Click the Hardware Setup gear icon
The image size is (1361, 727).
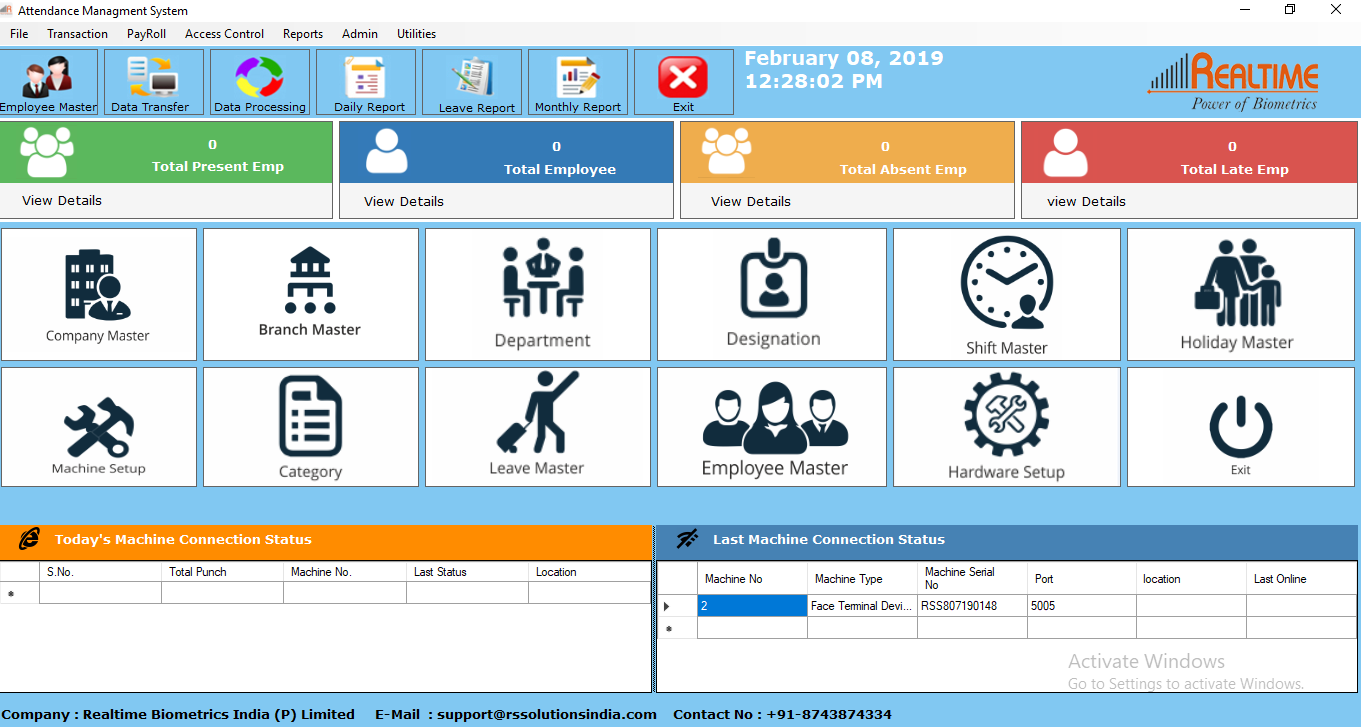coord(1006,426)
